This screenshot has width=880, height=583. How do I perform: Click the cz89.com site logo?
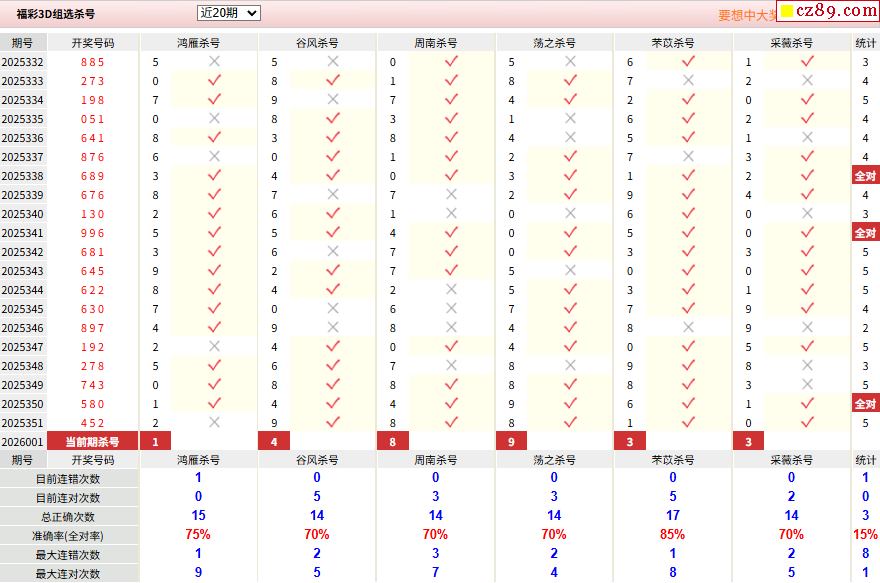point(829,11)
